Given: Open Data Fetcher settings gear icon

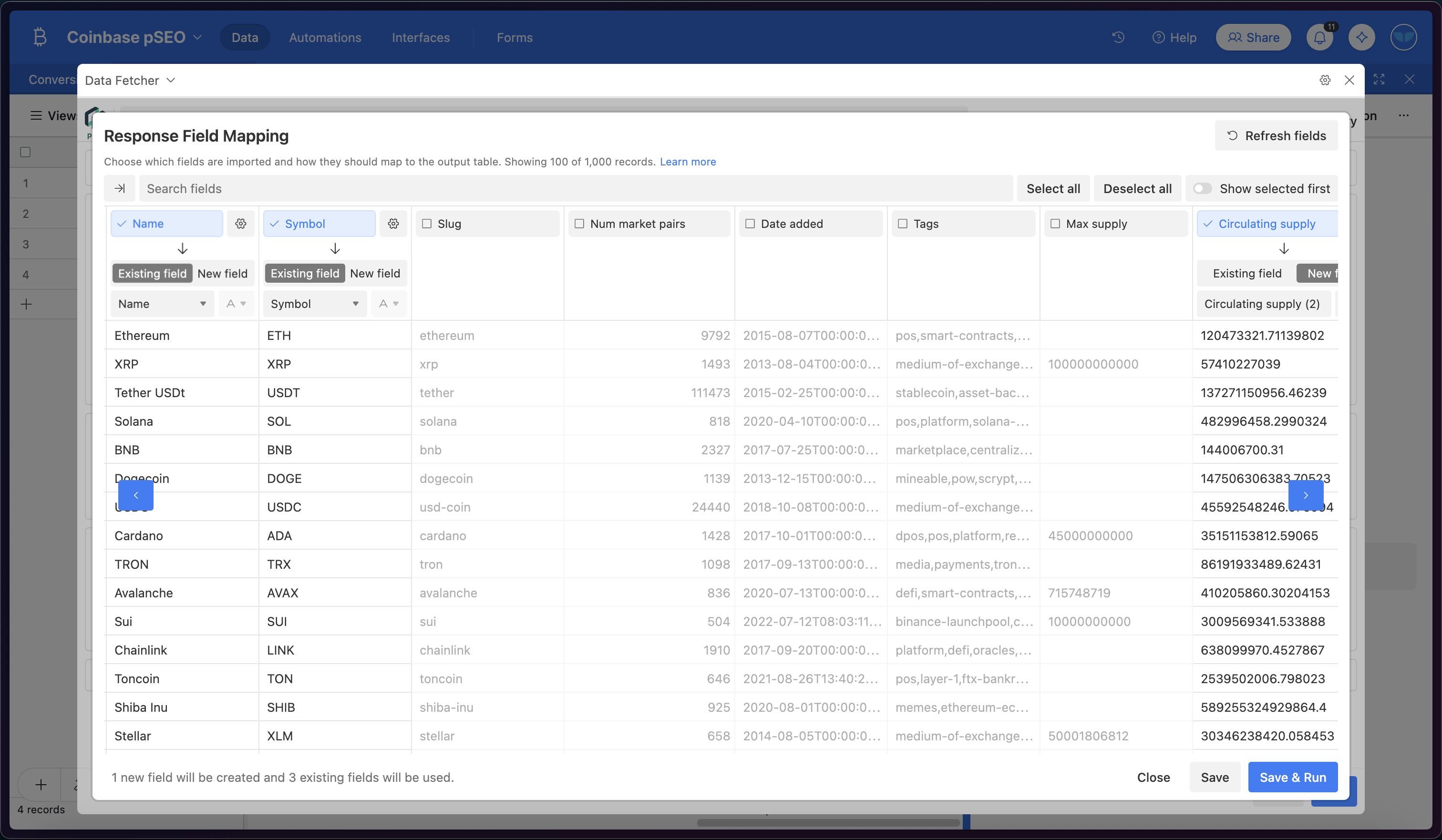Looking at the screenshot, I should 1325,80.
